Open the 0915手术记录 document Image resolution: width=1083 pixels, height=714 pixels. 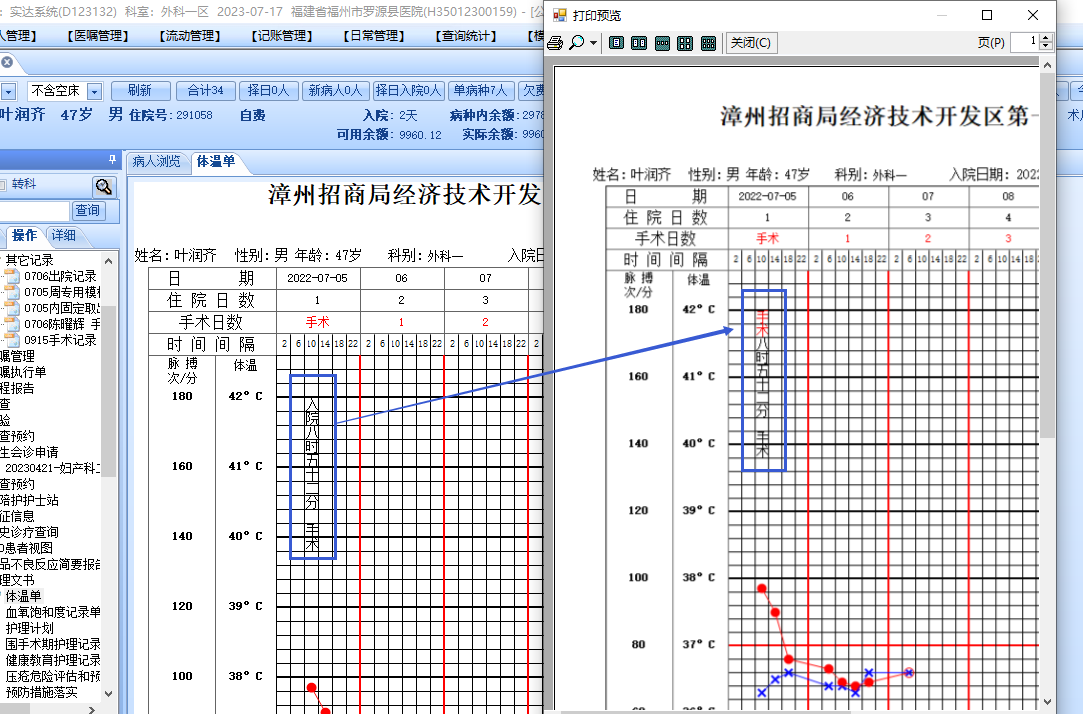pos(60,340)
